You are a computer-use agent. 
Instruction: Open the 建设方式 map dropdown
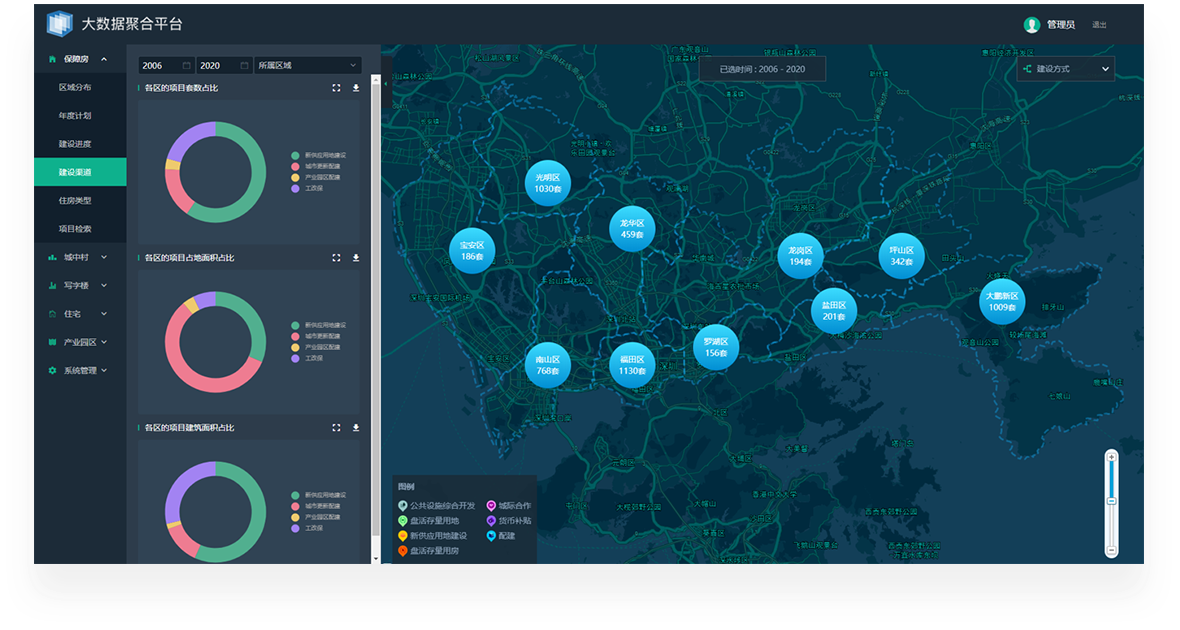tap(1066, 68)
